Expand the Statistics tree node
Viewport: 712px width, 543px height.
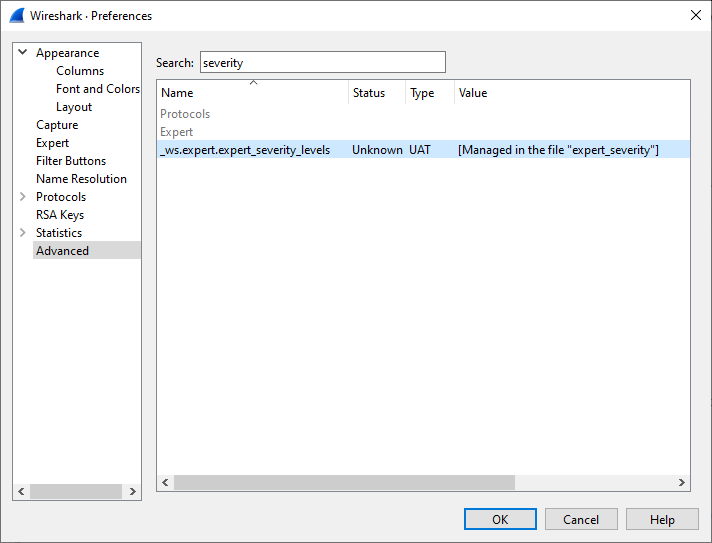coord(23,232)
